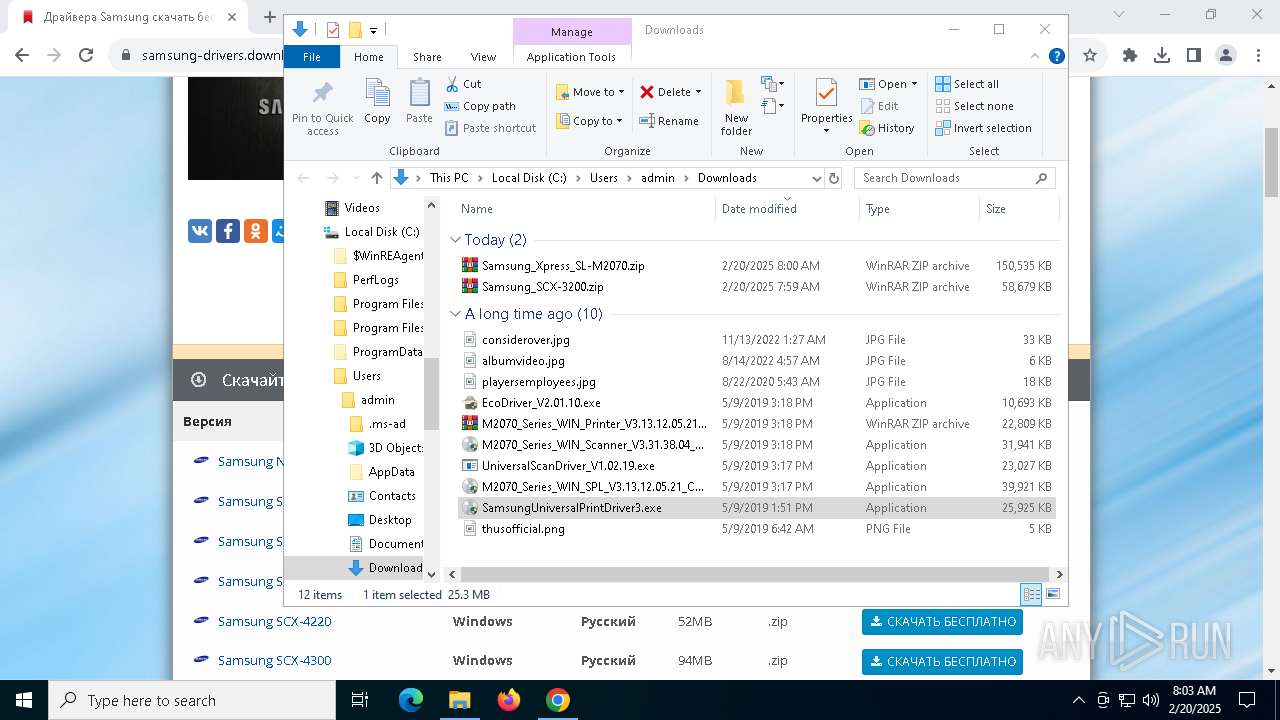The image size is (1280, 720).
Task: Click Copy path in Clipboard group
Action: (x=480, y=106)
